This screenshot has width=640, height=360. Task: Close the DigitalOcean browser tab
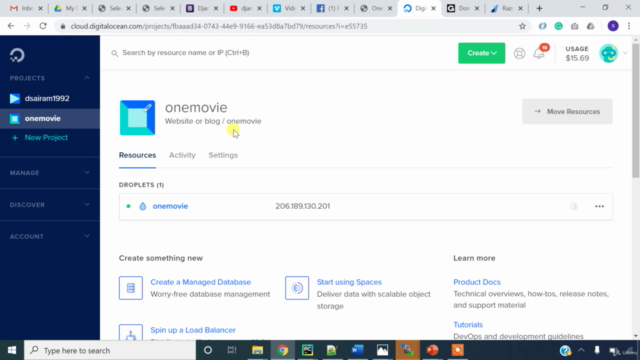pyautogui.click(x=433, y=8)
